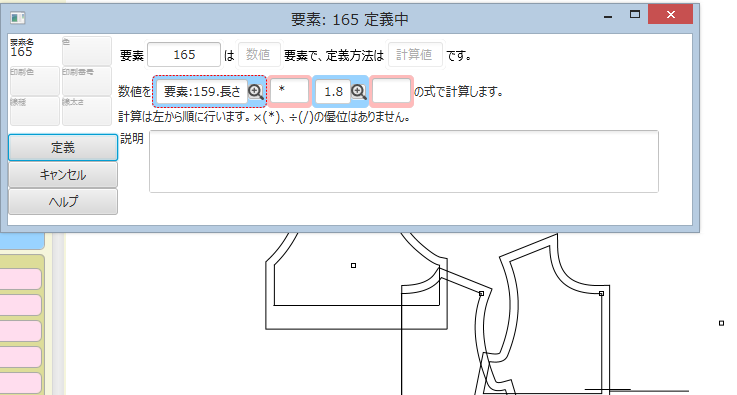Maximize the 要素: 165 定義中 dialog
This screenshot has width=737, height=395.
(x=635, y=15)
